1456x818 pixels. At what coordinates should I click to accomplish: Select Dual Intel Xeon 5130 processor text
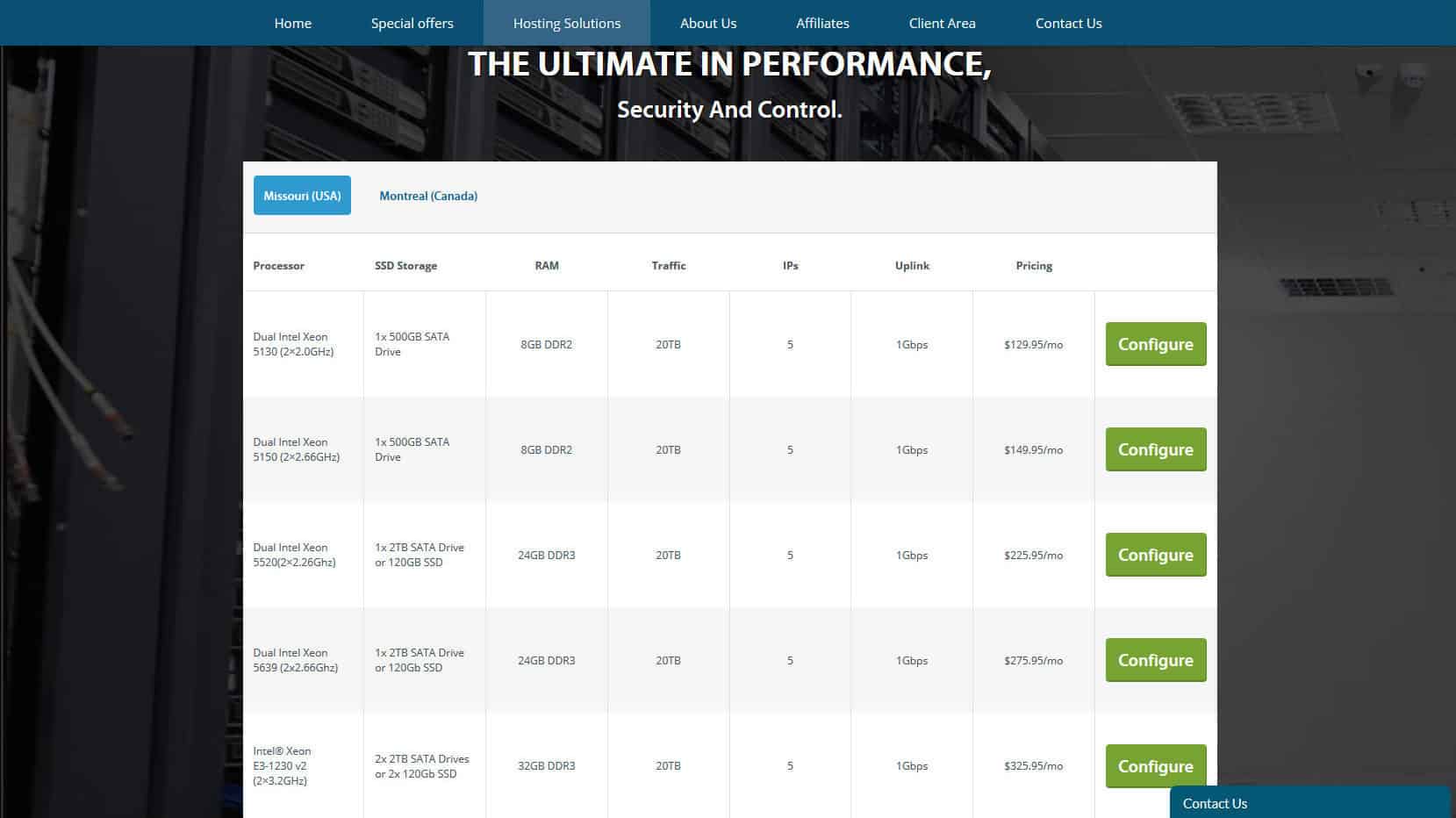(x=293, y=344)
